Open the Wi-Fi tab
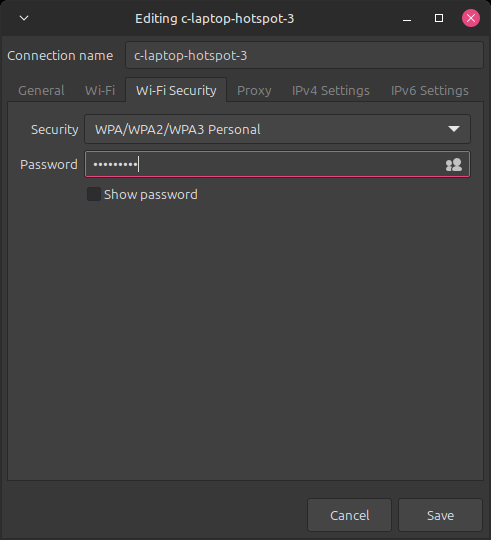 tap(100, 91)
